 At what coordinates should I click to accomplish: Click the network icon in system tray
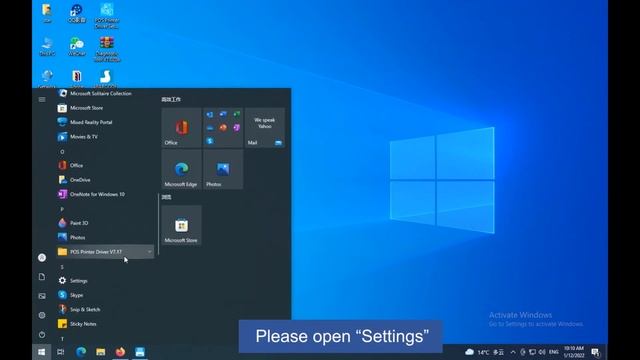[x=533, y=352]
